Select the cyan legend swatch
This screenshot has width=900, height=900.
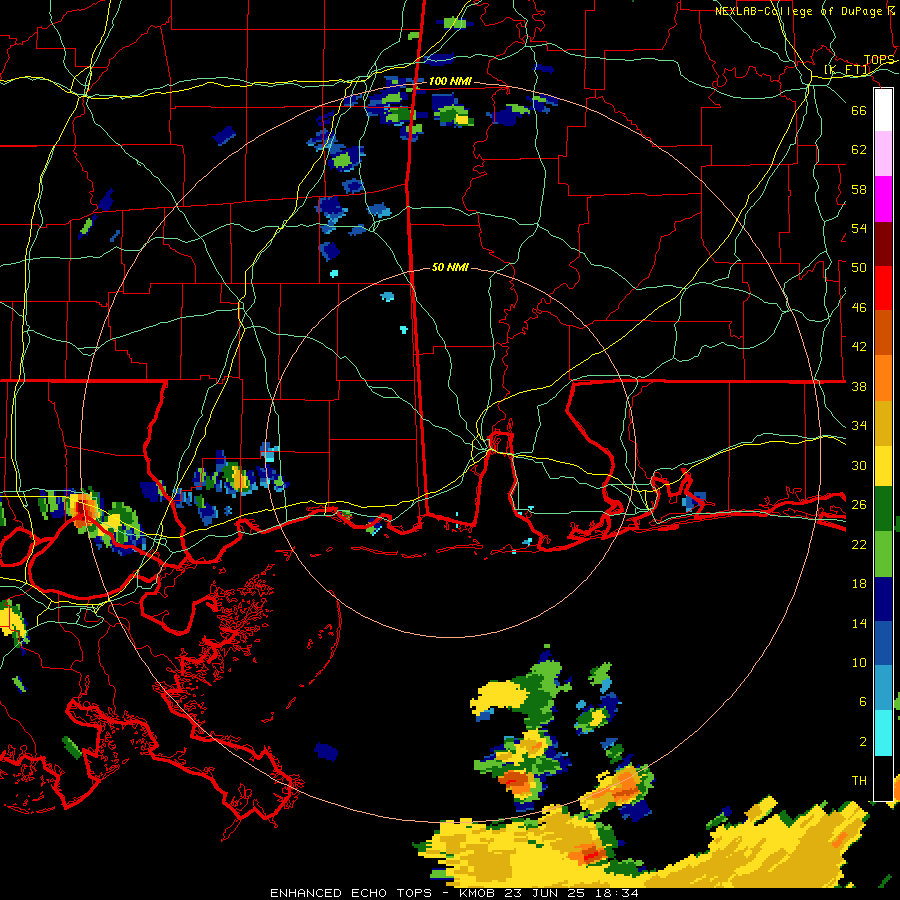pos(883,733)
